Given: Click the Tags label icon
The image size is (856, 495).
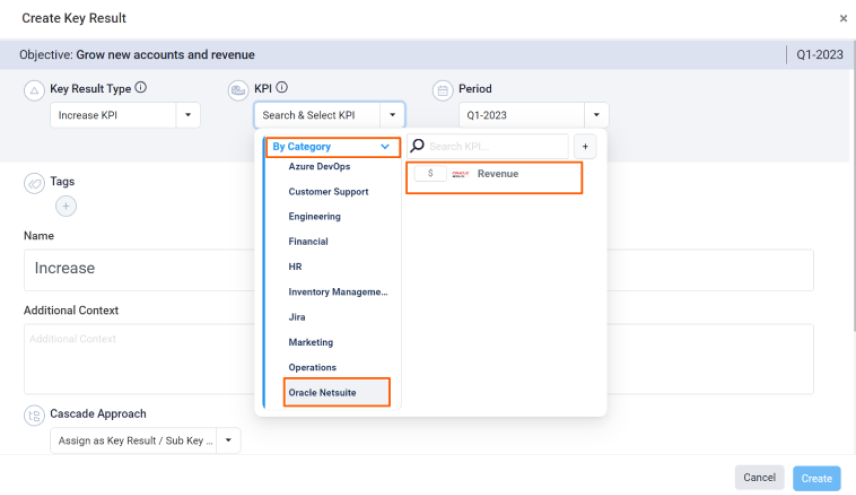Looking at the screenshot, I should (34, 183).
